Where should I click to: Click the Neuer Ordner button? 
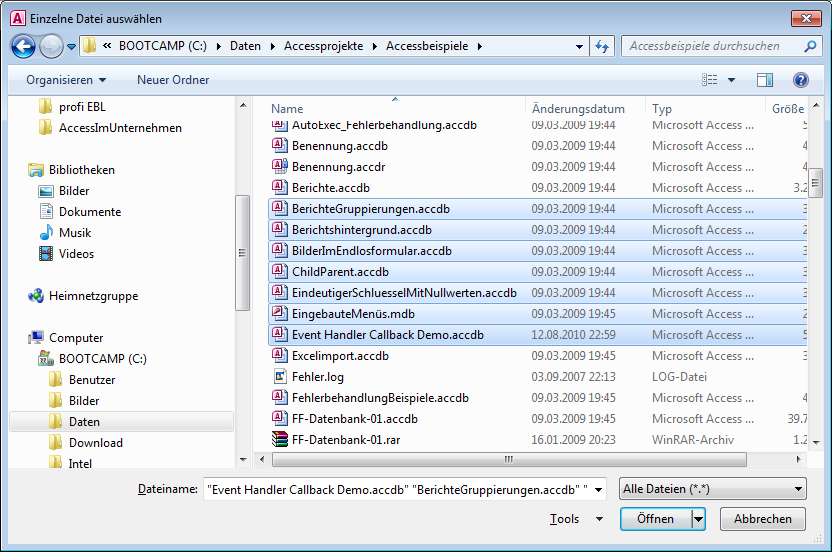tap(173, 80)
